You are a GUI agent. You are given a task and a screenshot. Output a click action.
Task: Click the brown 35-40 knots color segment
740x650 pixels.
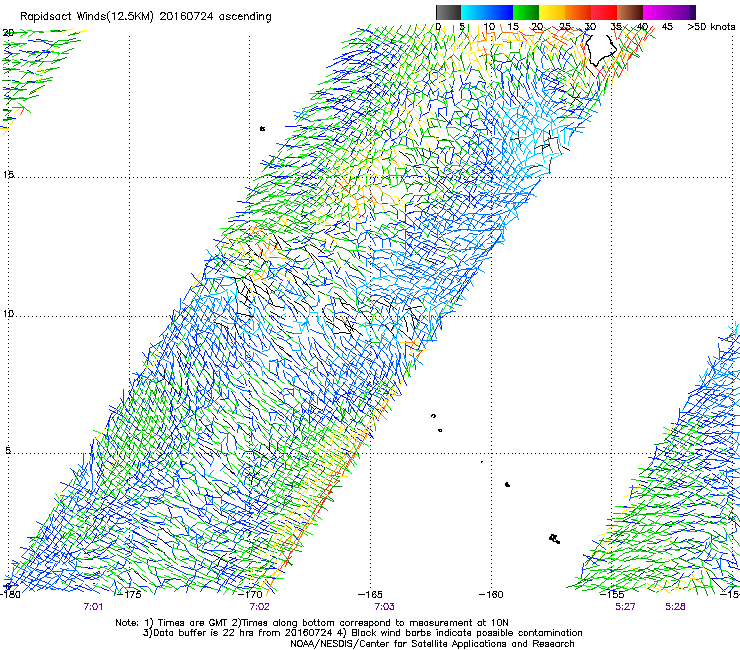pos(630,12)
